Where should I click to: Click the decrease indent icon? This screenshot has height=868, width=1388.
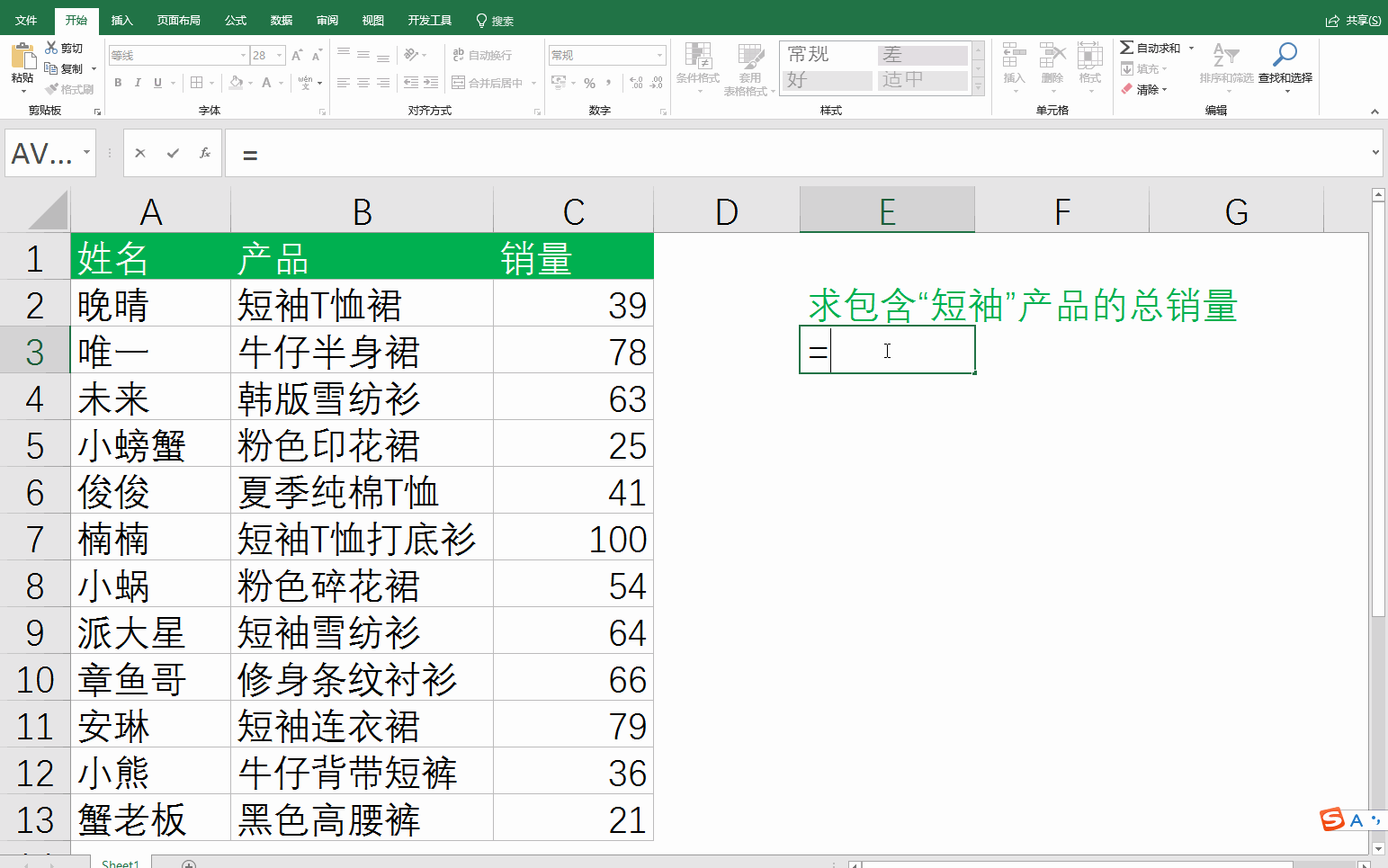(x=411, y=83)
